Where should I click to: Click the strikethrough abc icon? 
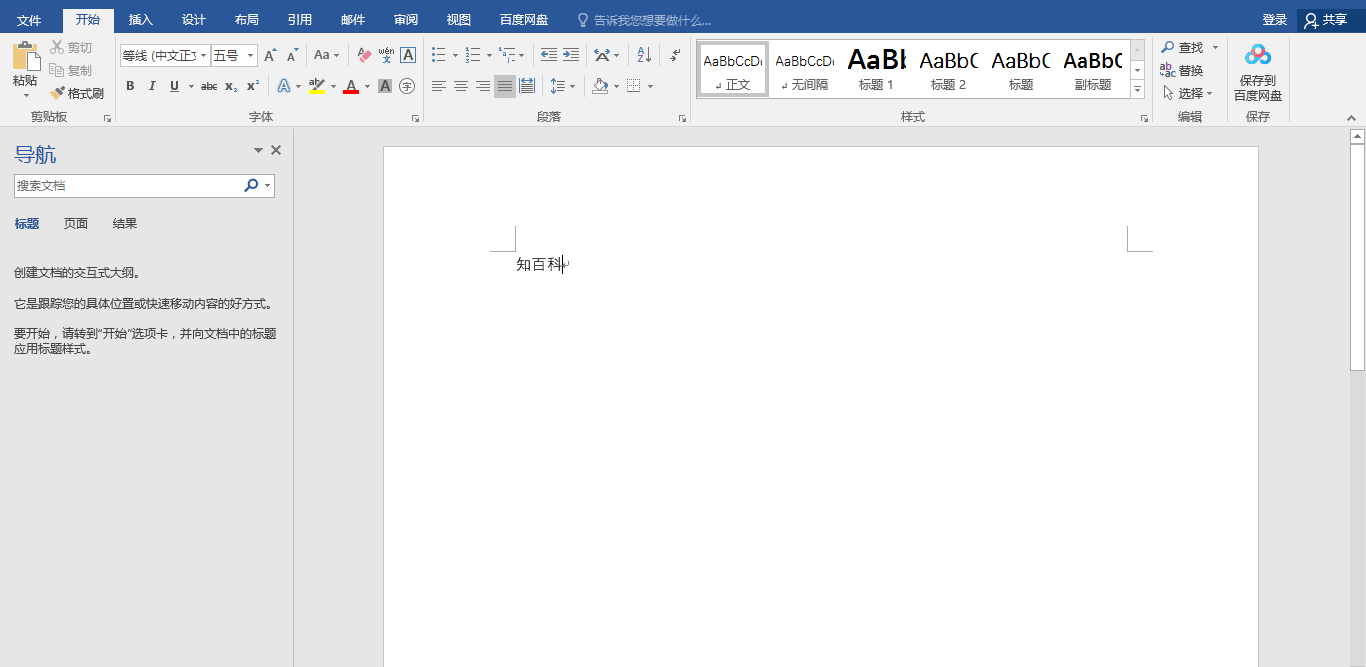pyautogui.click(x=209, y=86)
